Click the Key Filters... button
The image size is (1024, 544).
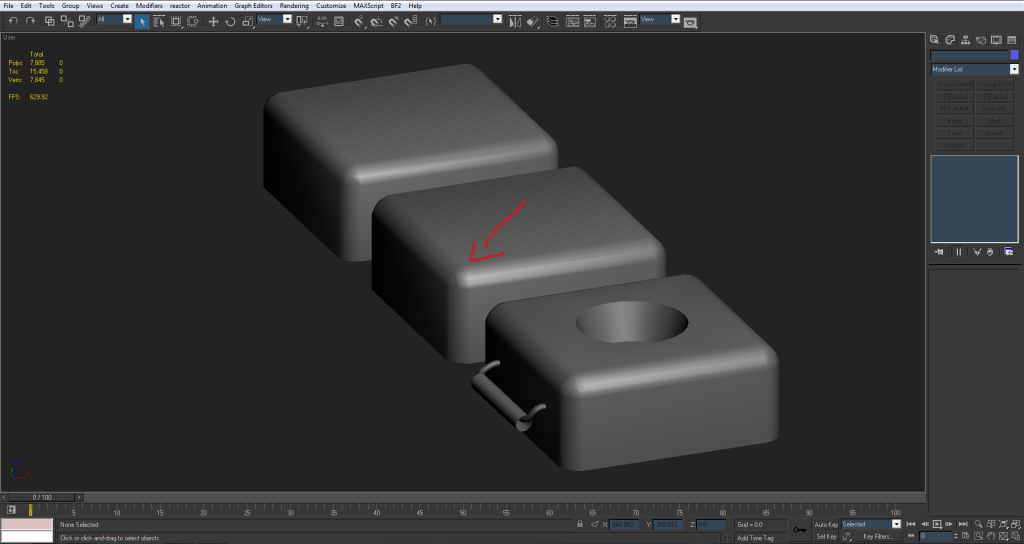pyautogui.click(x=877, y=536)
